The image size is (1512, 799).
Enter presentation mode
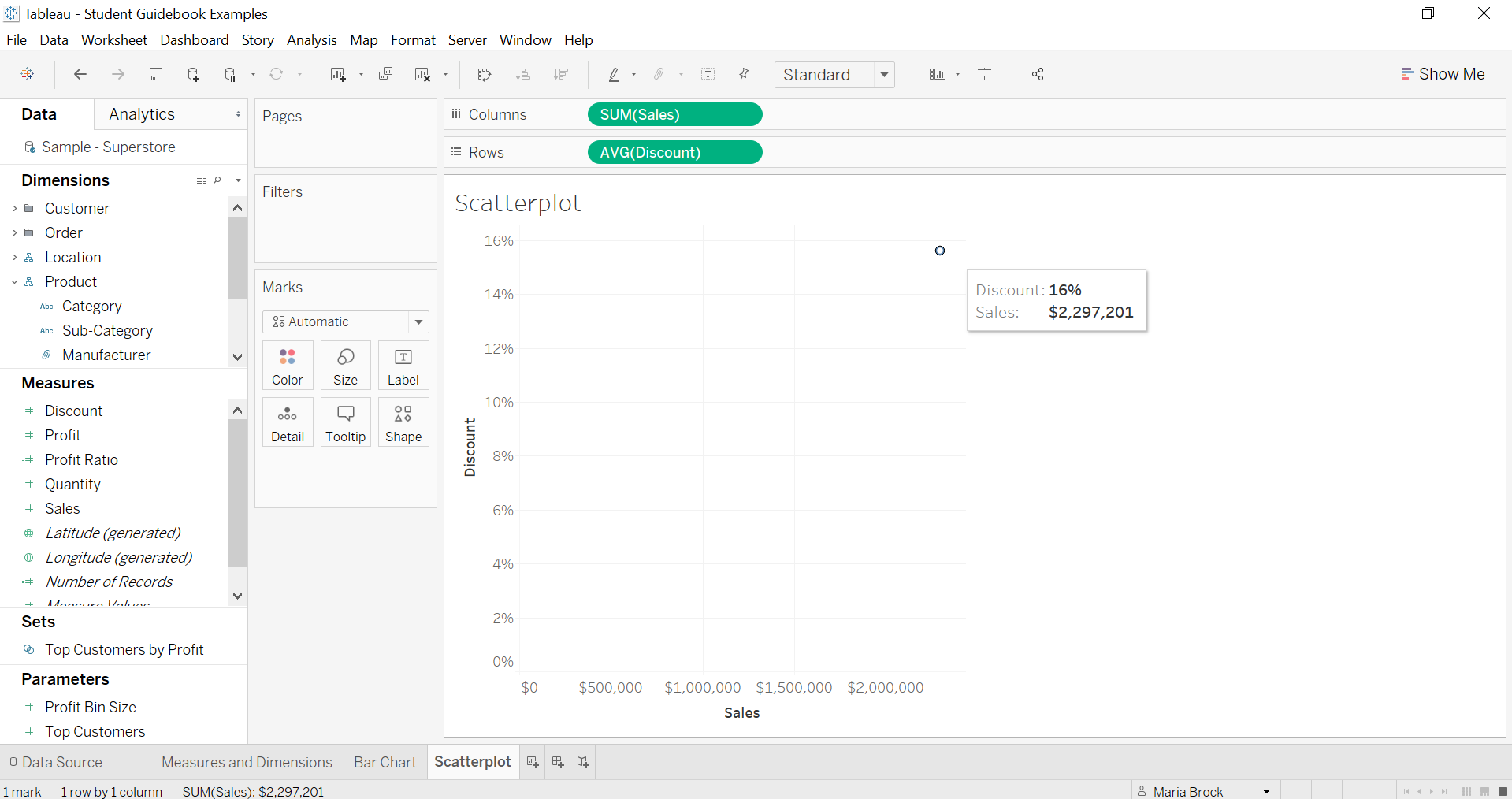[984, 74]
